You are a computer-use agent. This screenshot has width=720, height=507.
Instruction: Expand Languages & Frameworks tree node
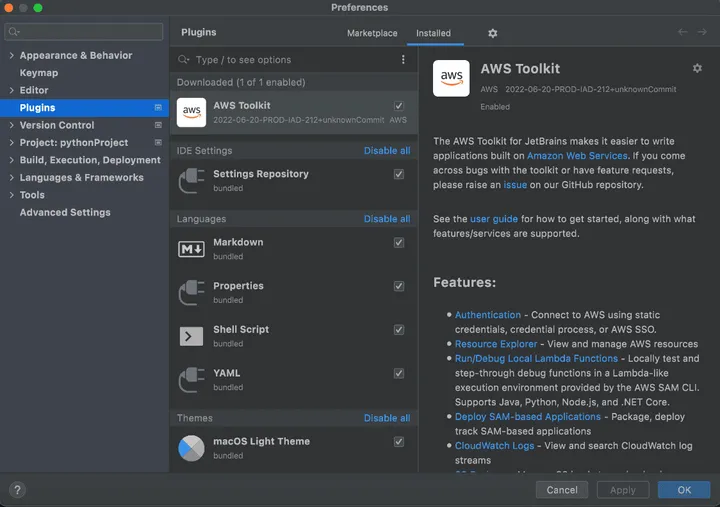click(x=11, y=178)
